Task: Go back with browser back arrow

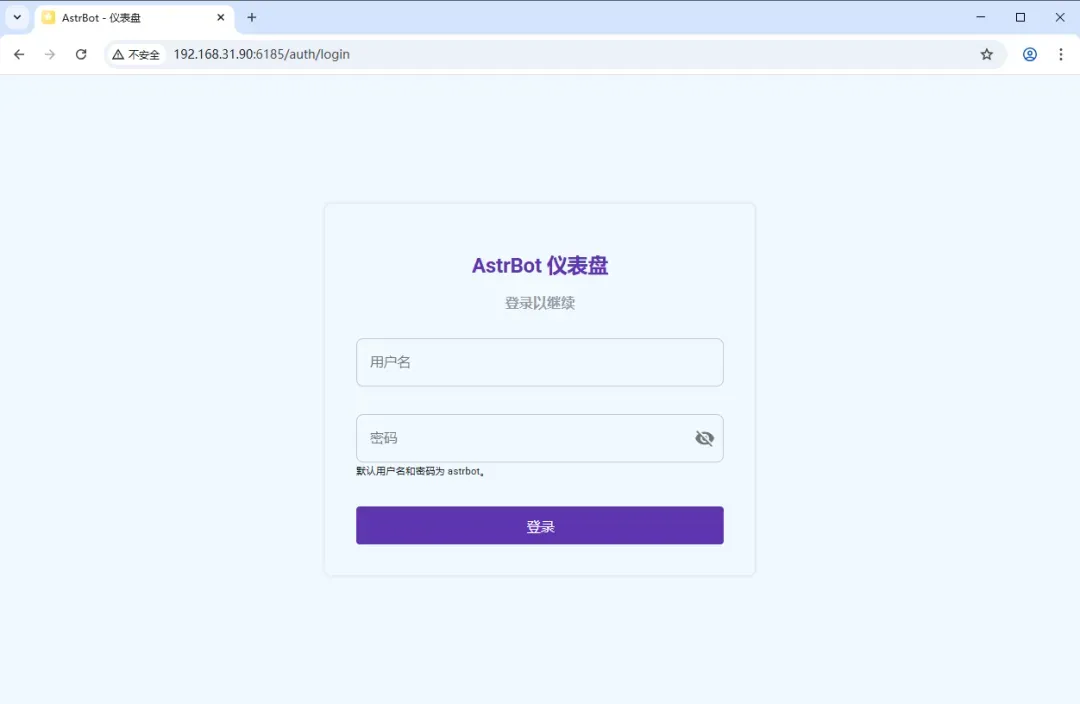Action: (x=19, y=54)
